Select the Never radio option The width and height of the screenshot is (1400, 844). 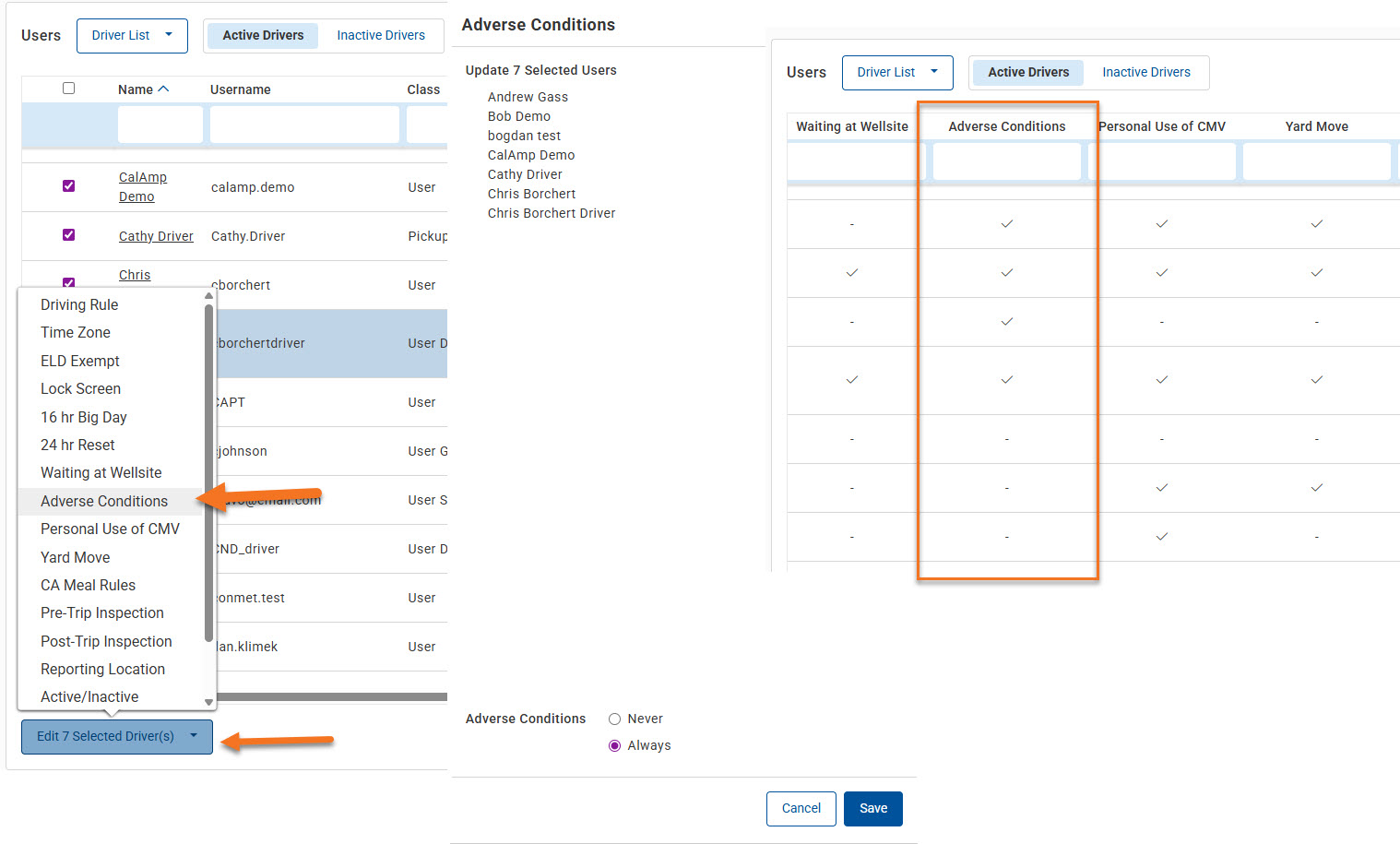(x=614, y=719)
